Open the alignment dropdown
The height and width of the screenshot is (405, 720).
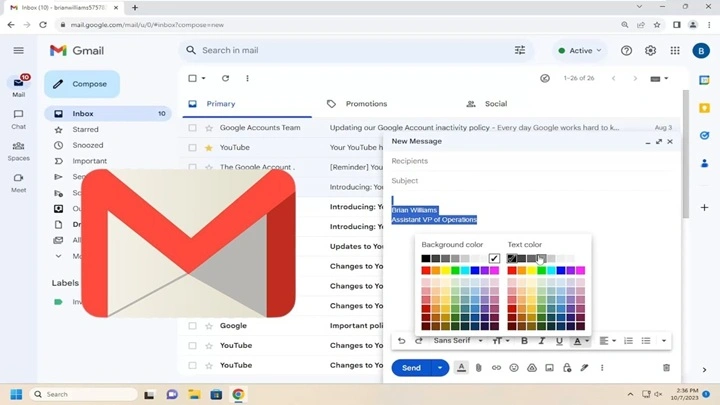(608, 341)
